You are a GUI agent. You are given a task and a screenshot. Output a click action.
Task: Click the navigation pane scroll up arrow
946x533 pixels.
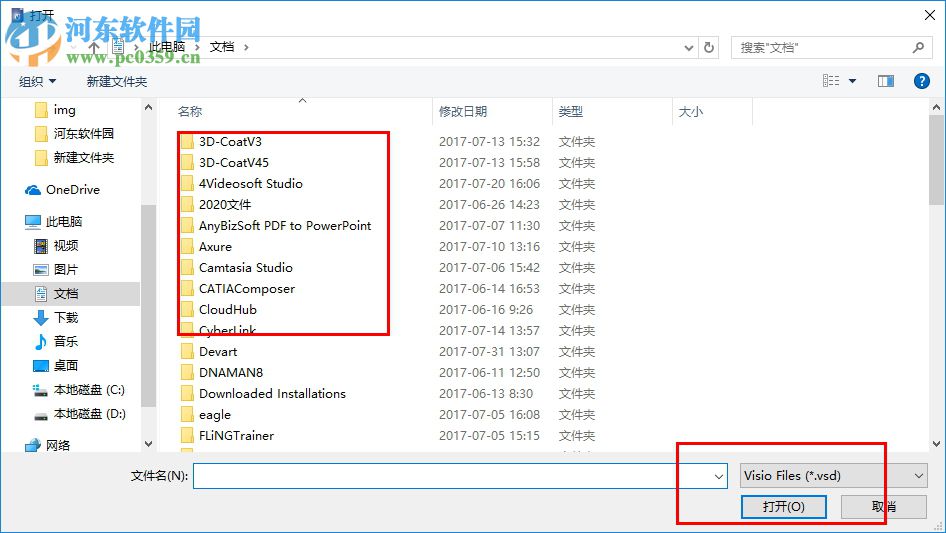148,107
